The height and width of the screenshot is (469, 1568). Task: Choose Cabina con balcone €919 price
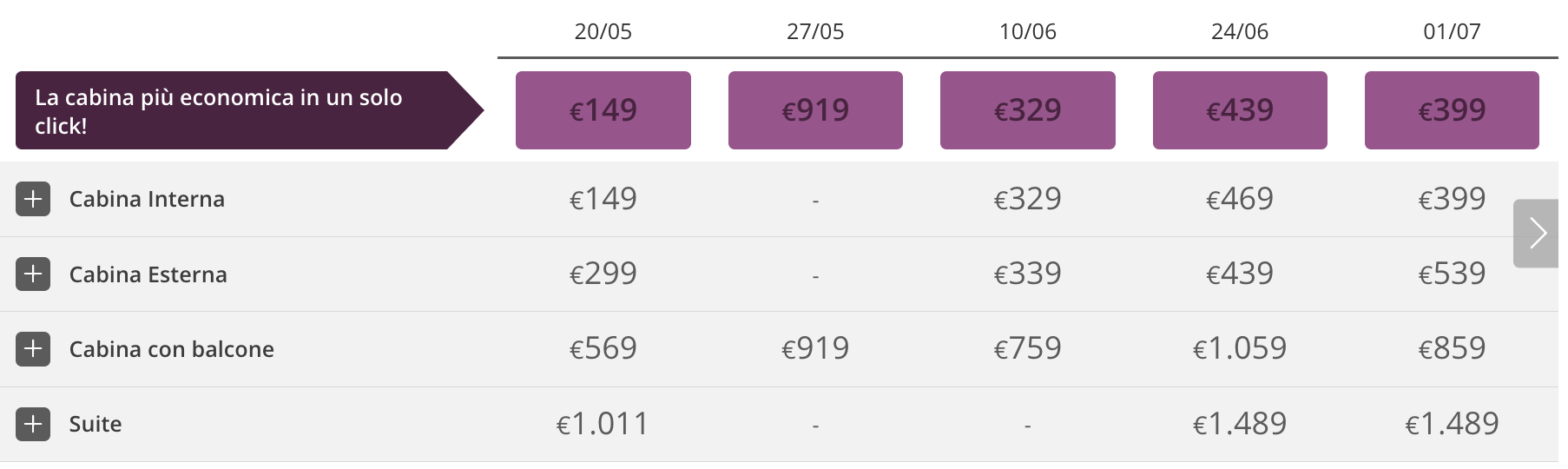click(815, 348)
